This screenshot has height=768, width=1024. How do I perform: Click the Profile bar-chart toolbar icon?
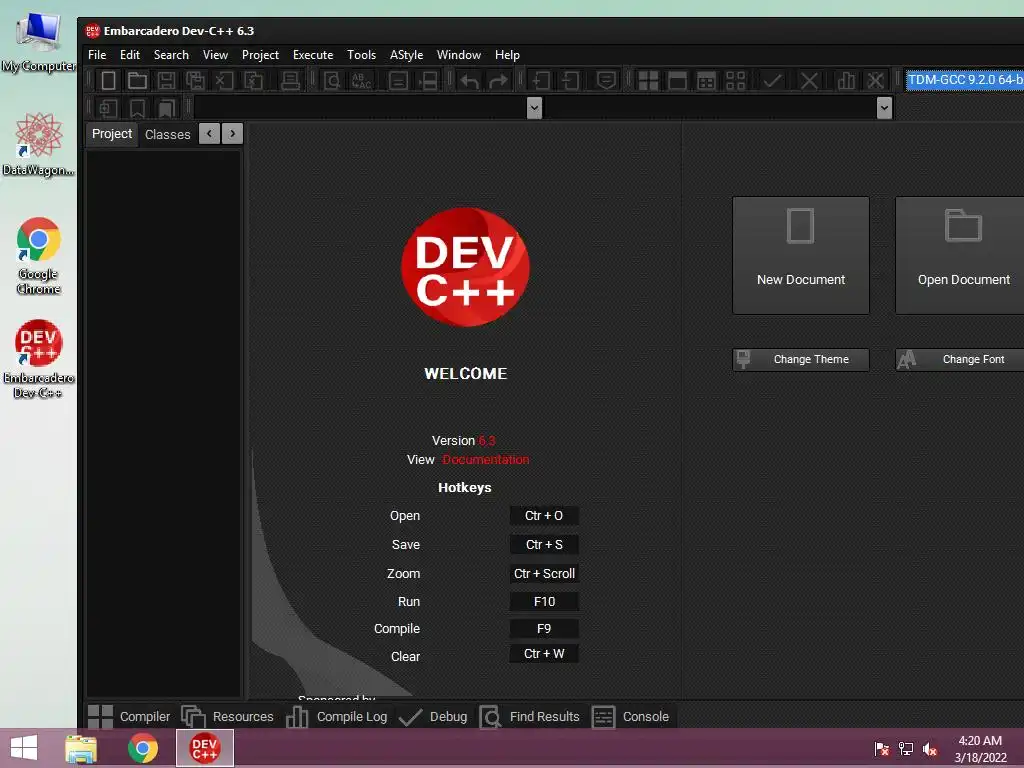pyautogui.click(x=846, y=80)
